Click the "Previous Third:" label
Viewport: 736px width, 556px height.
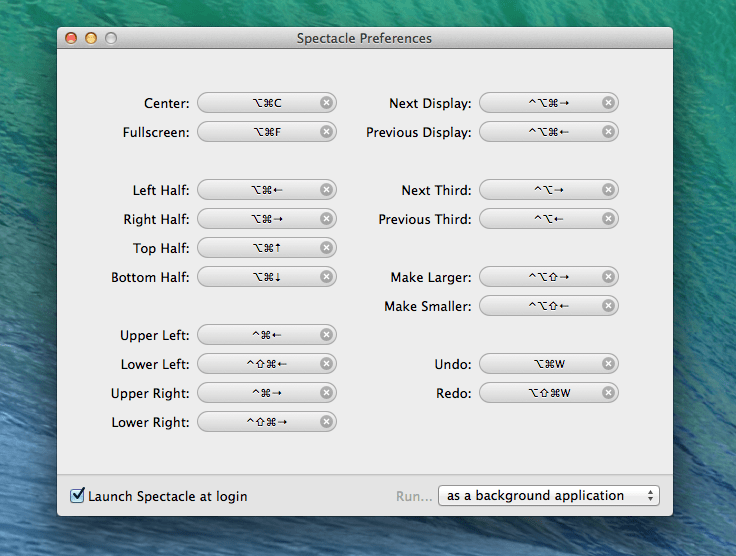425,219
